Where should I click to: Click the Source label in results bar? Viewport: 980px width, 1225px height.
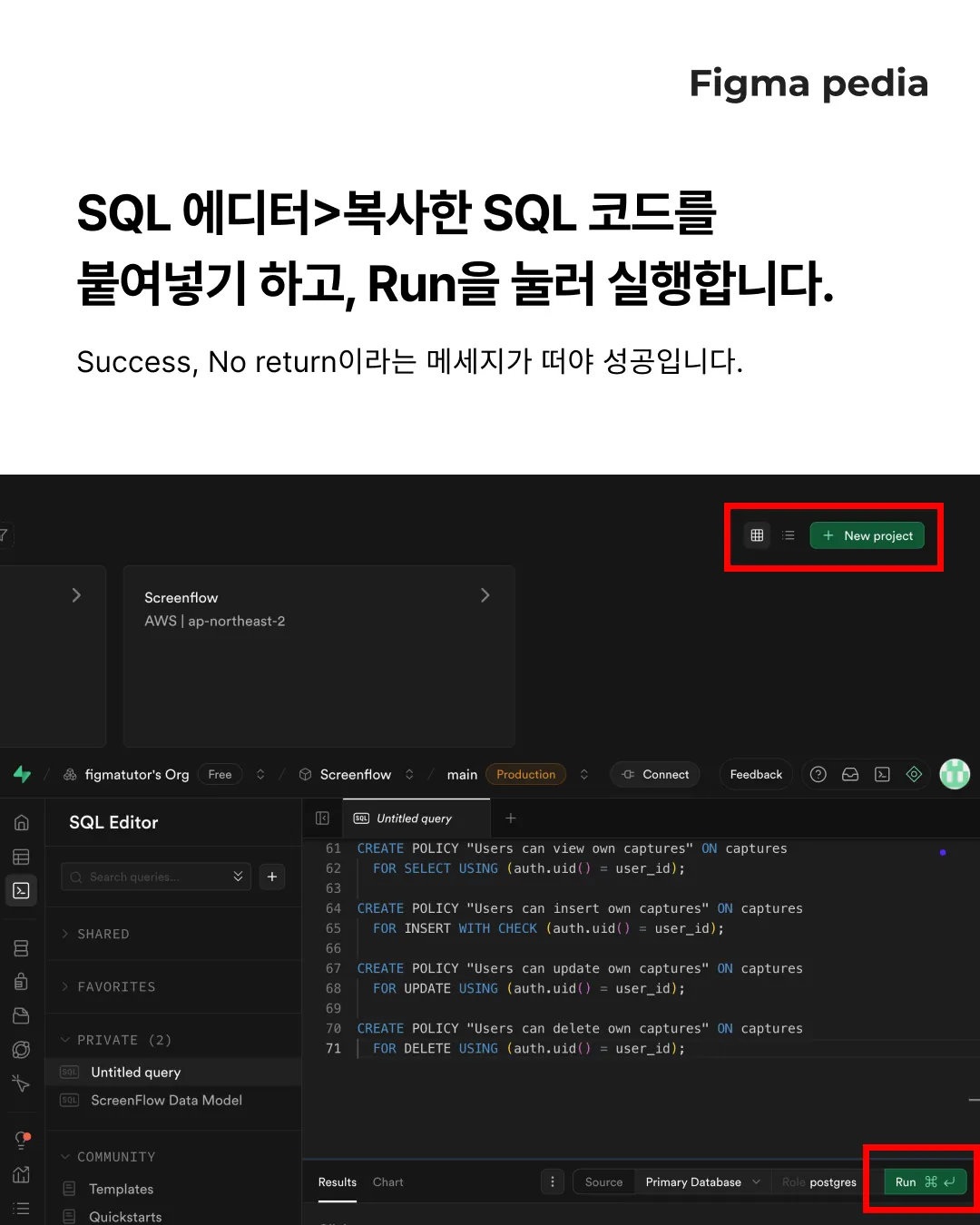603,1182
